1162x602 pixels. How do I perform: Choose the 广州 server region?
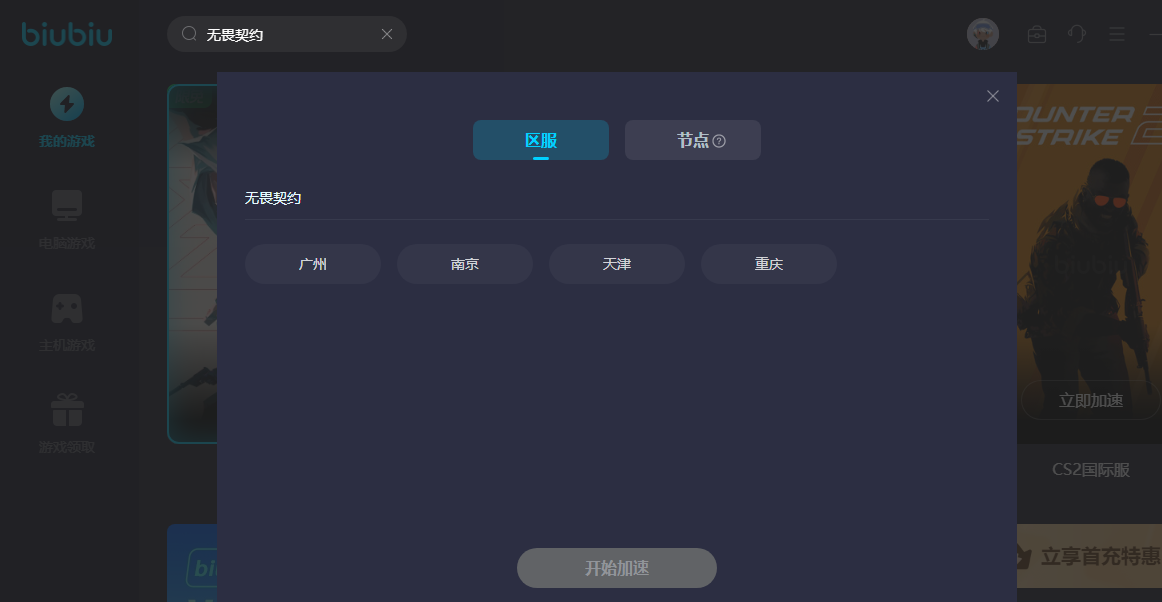point(313,264)
